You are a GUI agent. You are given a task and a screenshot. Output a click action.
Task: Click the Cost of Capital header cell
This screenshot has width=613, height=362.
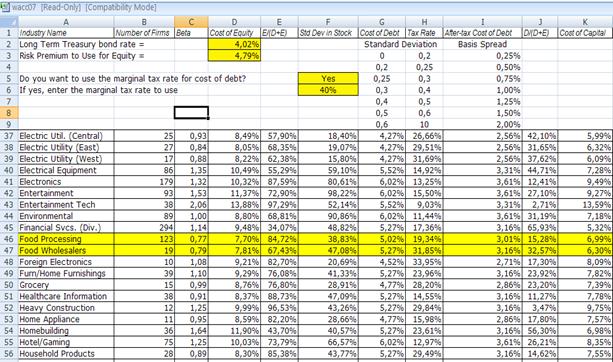[x=585, y=33]
